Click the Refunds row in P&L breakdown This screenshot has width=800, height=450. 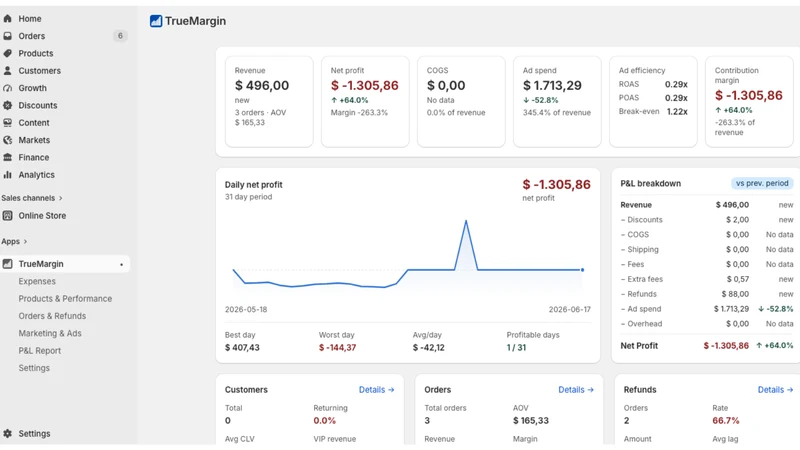[x=707, y=294]
